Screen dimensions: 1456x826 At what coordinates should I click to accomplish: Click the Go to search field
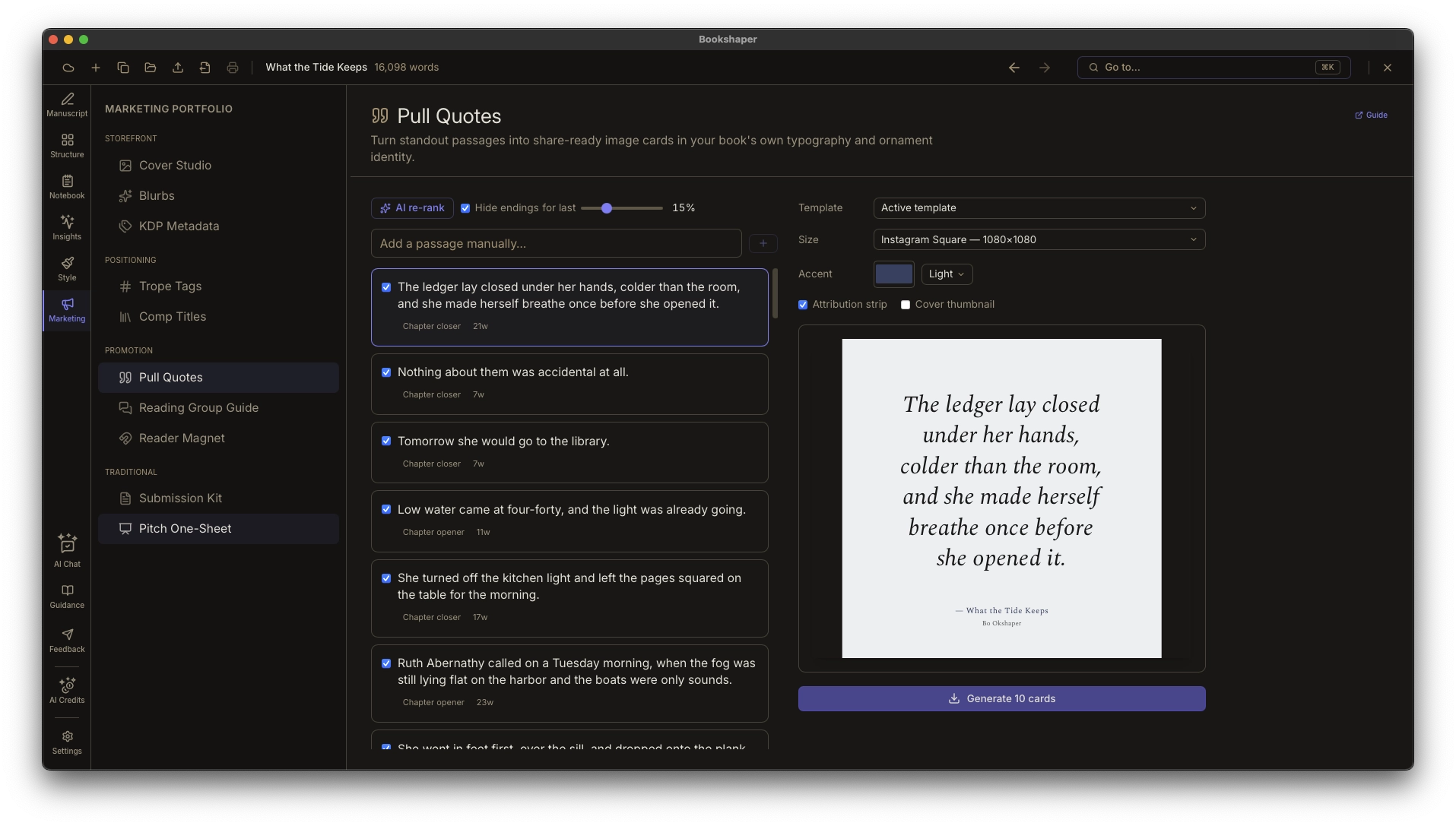coord(1213,68)
